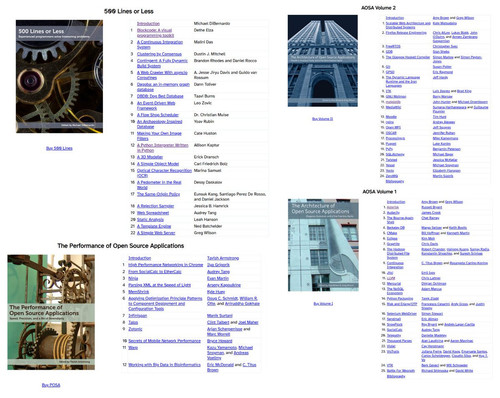Open the 500 Lines Introduction chapter
This screenshot has height=398, width=500.
(148, 24)
